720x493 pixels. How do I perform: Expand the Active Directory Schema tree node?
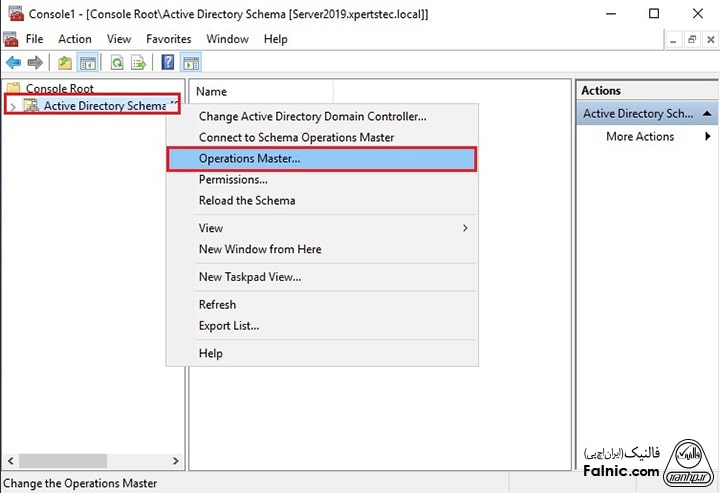[x=12, y=106]
